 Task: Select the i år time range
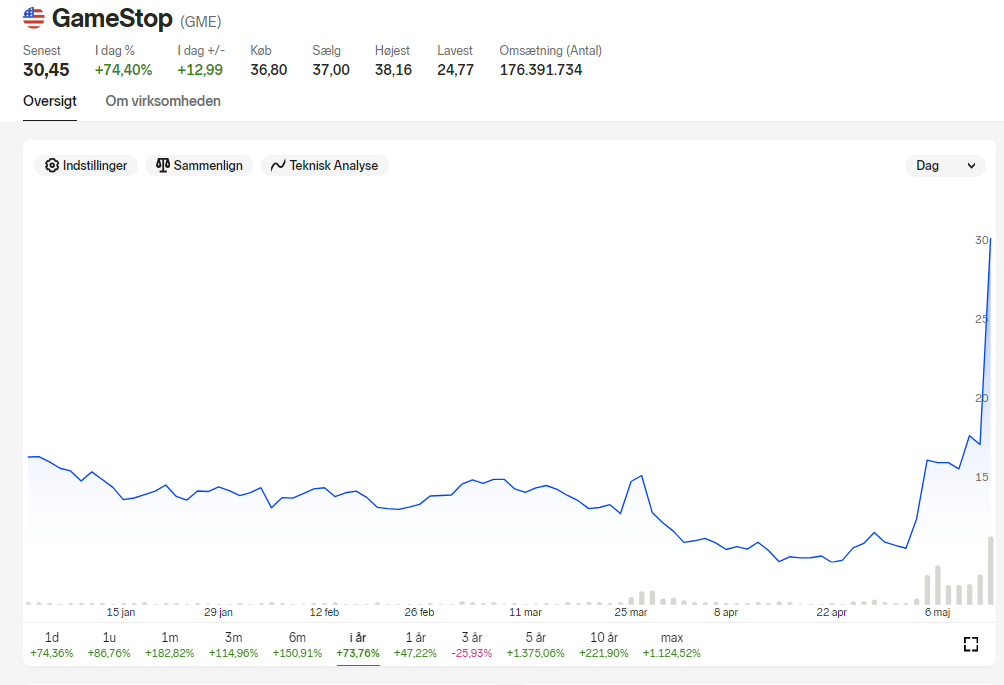tap(358, 645)
